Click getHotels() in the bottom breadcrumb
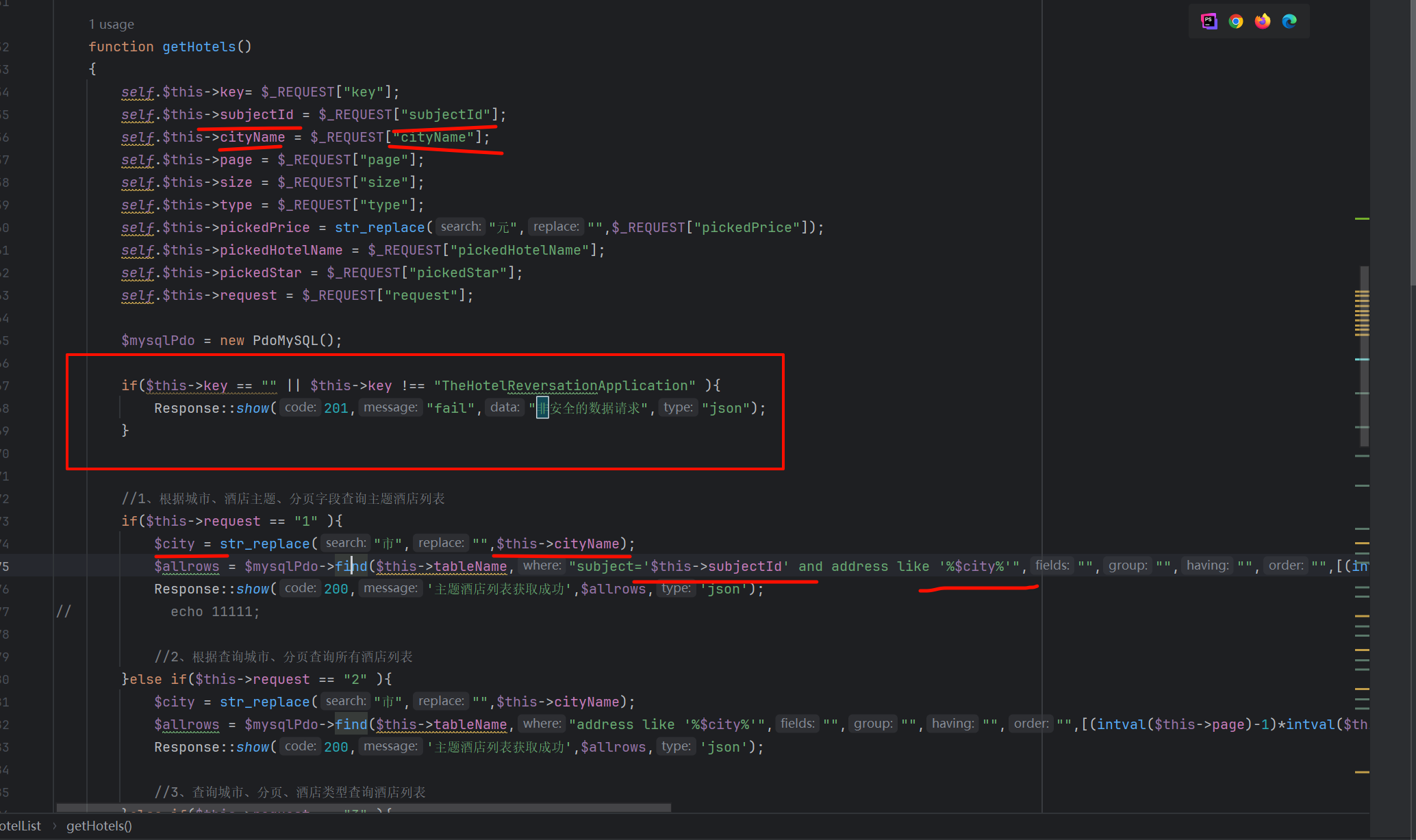Viewport: 1416px width, 840px height. tap(99, 826)
